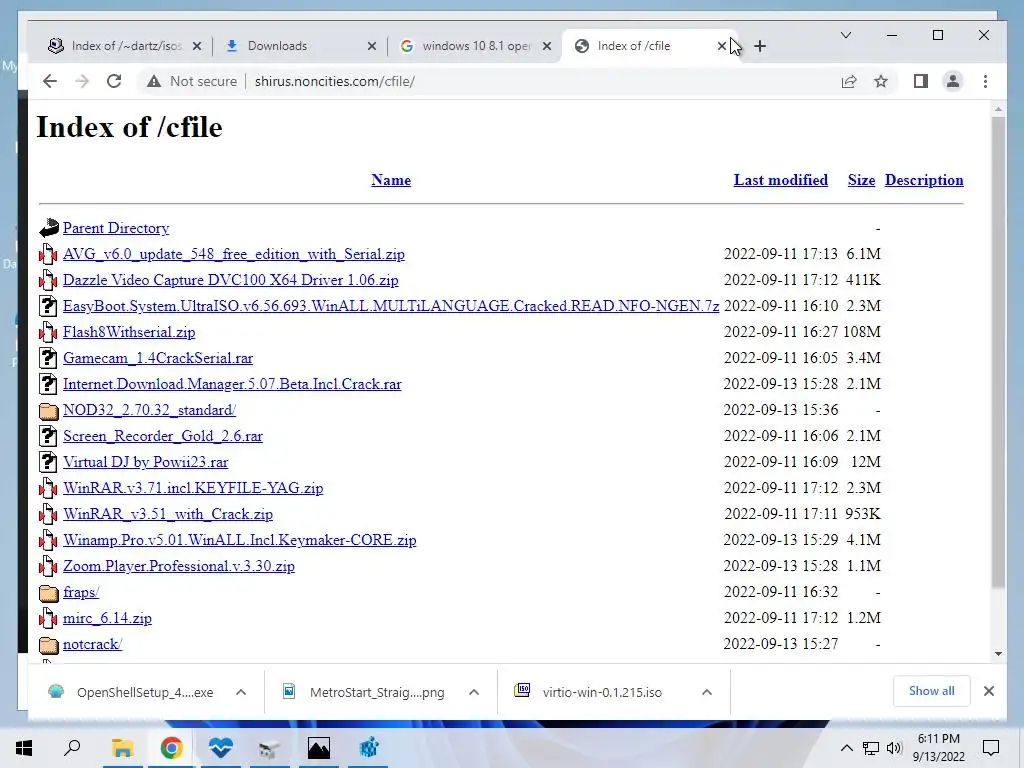Click the browser Back arrow

50,82
